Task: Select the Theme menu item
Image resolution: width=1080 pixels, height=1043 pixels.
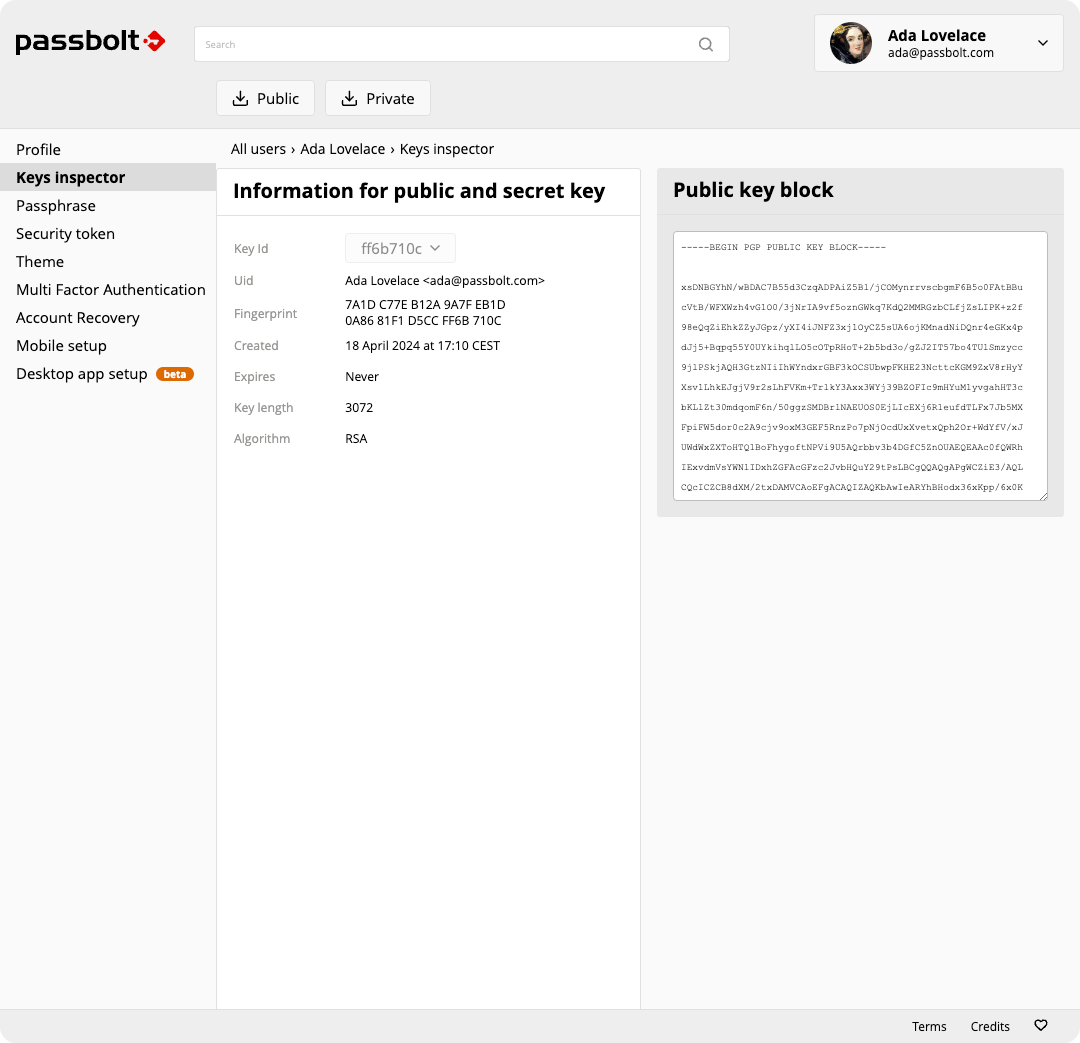Action: click(40, 262)
